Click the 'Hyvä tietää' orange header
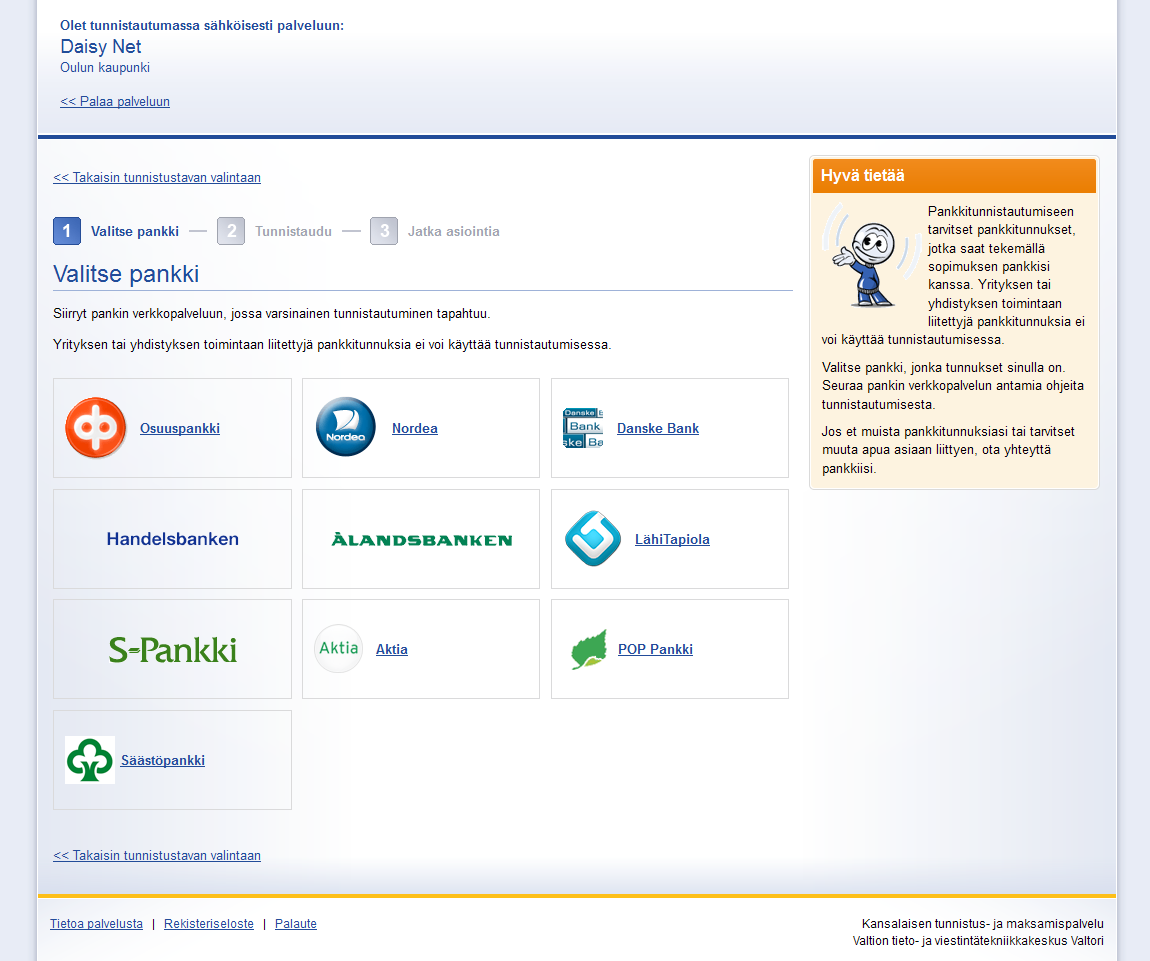 pos(954,176)
